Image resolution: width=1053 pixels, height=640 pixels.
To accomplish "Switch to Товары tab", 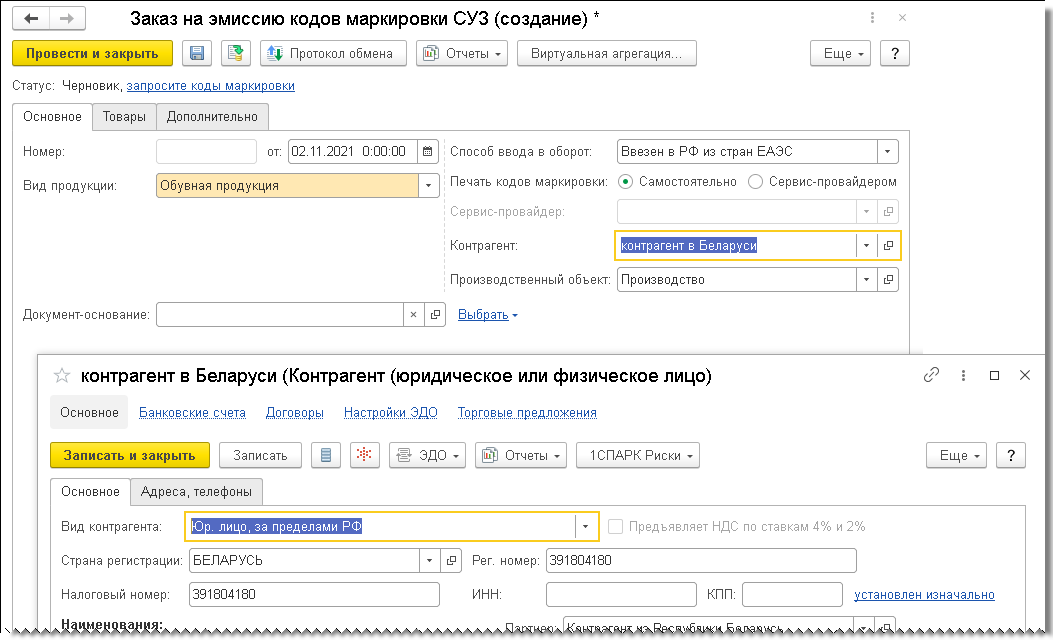I will [x=124, y=116].
